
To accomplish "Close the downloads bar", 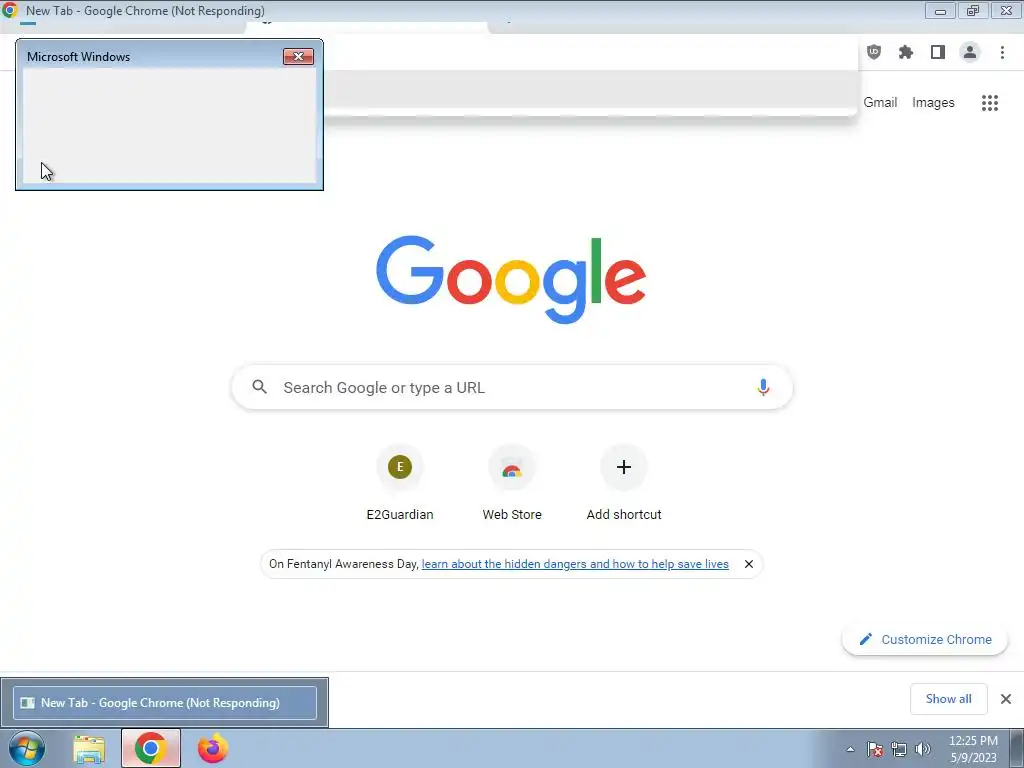I will 1006,699.
